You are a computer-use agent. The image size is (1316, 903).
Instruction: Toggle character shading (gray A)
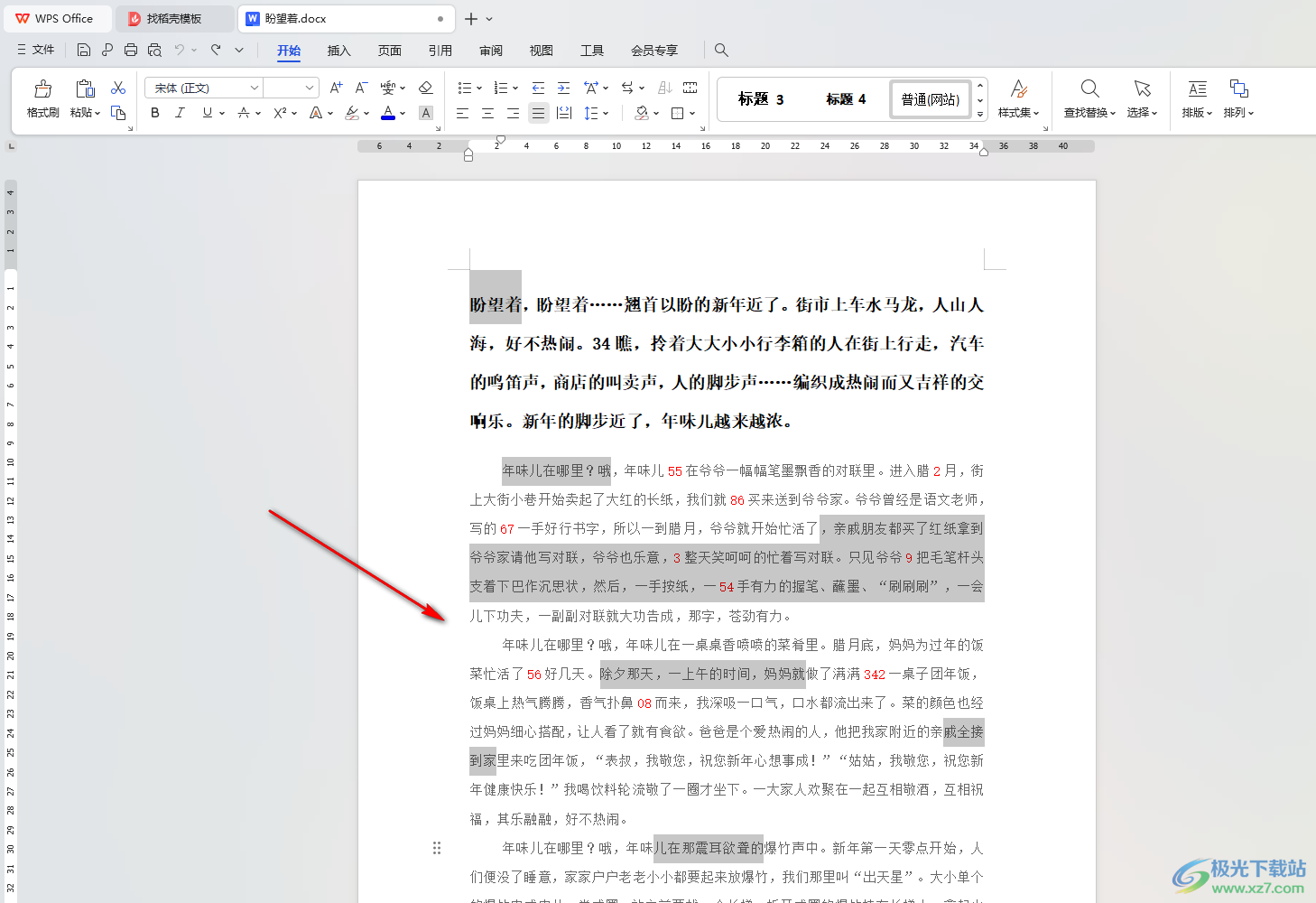click(426, 113)
